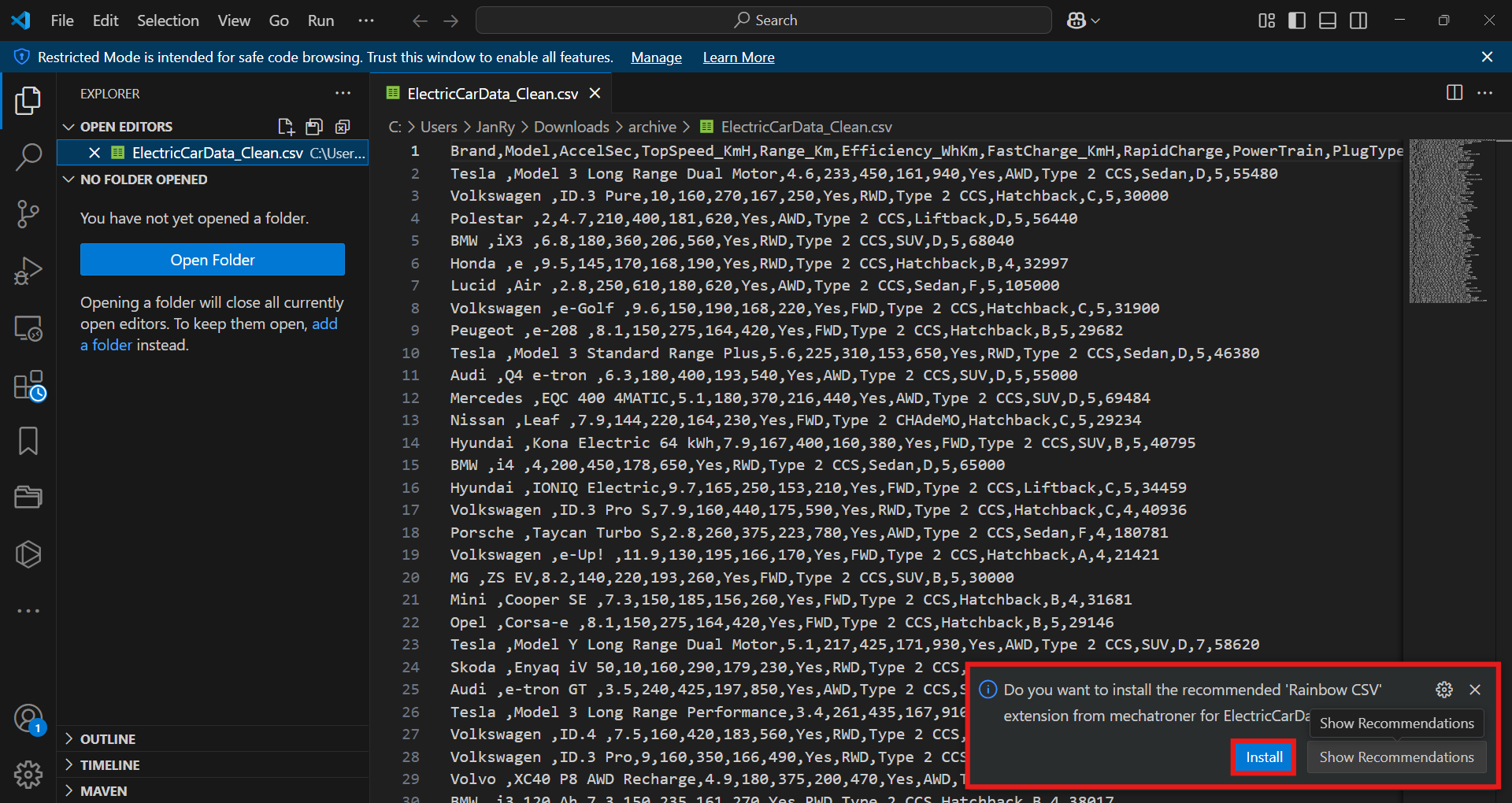
Task: Open the Project Manager folders icon
Action: click(28, 498)
